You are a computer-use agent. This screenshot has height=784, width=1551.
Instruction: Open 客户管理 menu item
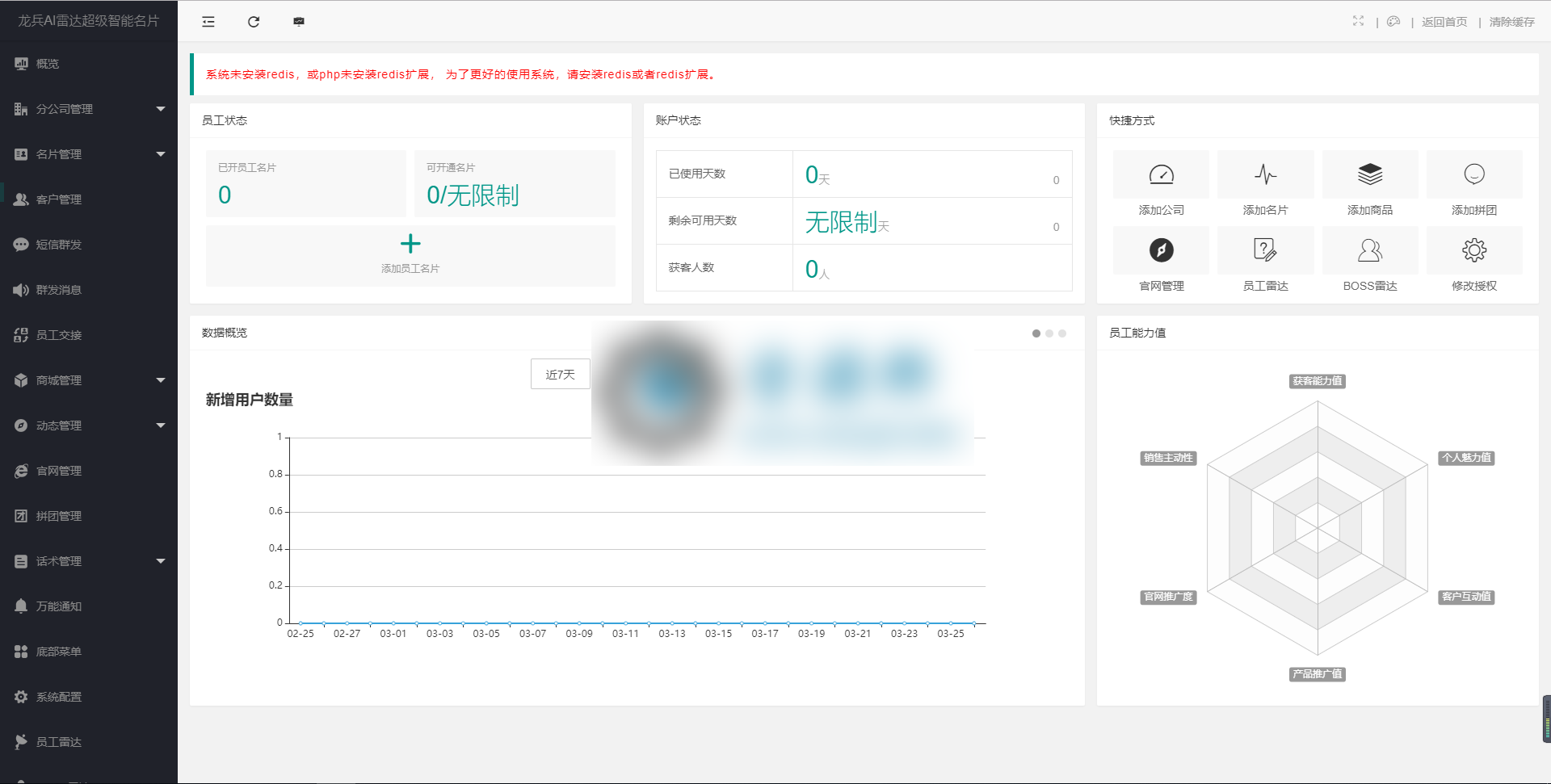[89, 199]
